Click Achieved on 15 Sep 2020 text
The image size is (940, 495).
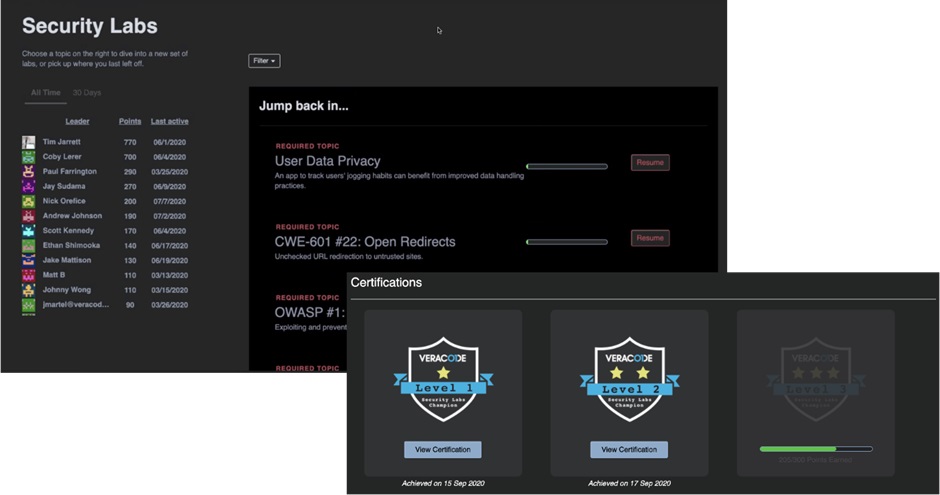443,483
